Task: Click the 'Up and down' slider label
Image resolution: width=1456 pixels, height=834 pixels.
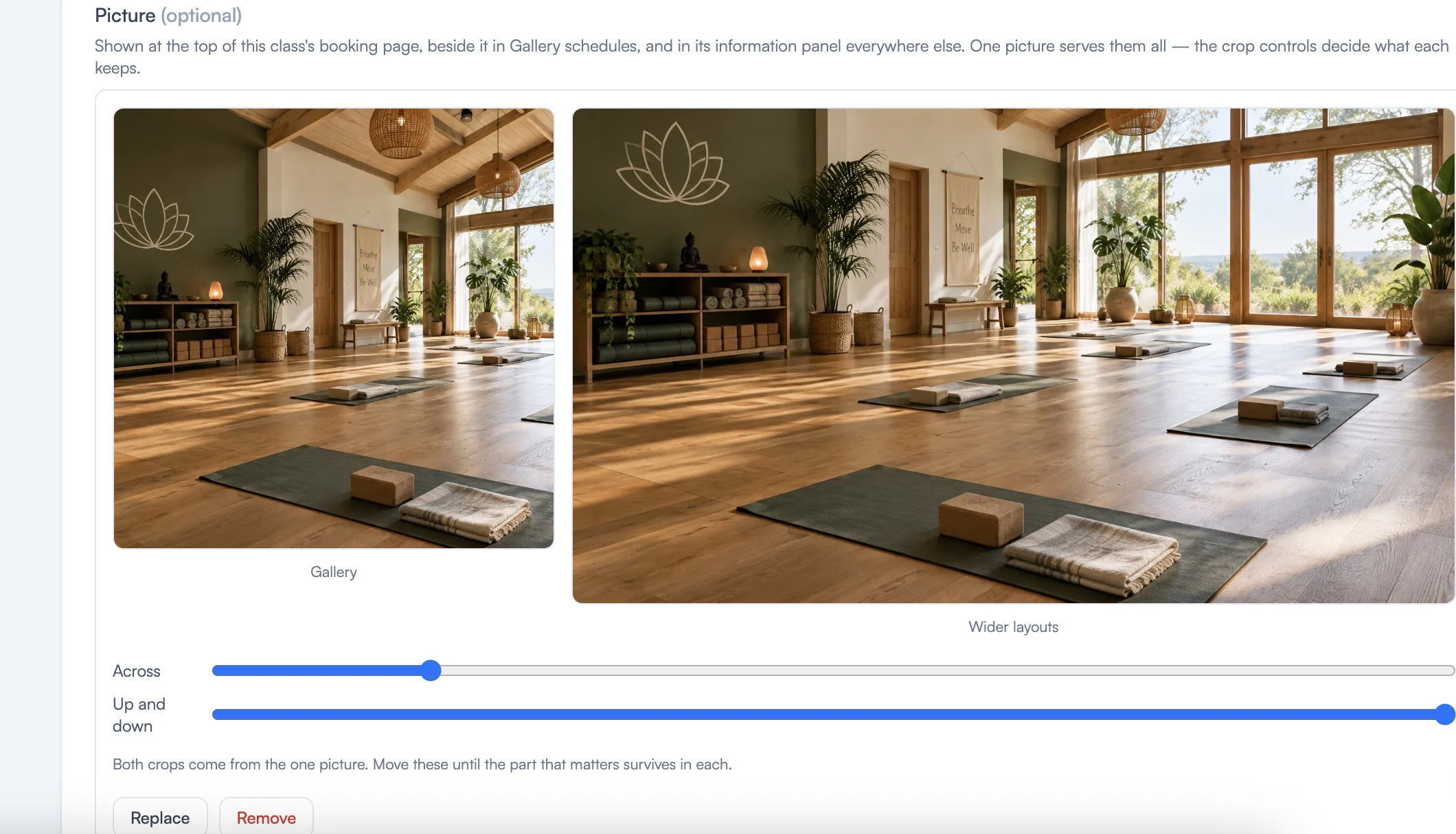Action: (139, 715)
